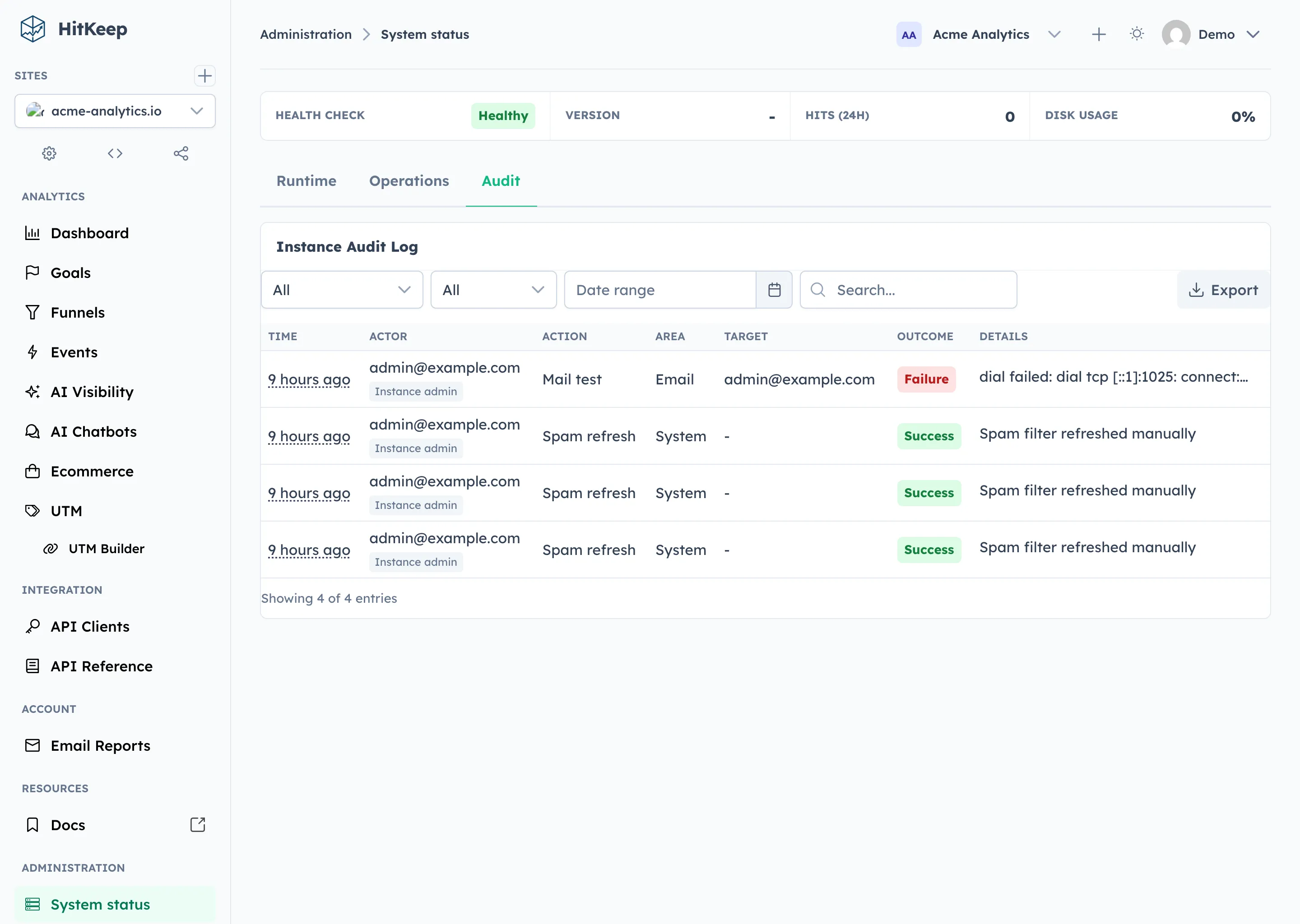1300x924 pixels.
Task: Click the Demo user avatar
Action: [x=1176, y=35]
